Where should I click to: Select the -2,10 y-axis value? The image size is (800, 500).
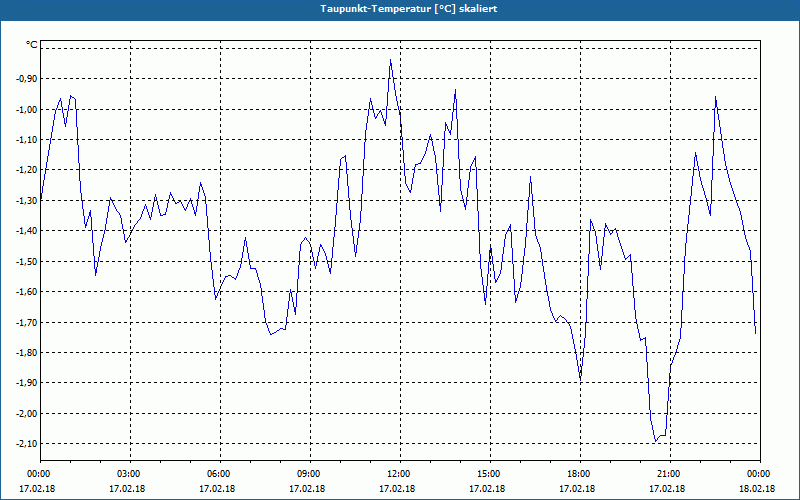[26, 443]
